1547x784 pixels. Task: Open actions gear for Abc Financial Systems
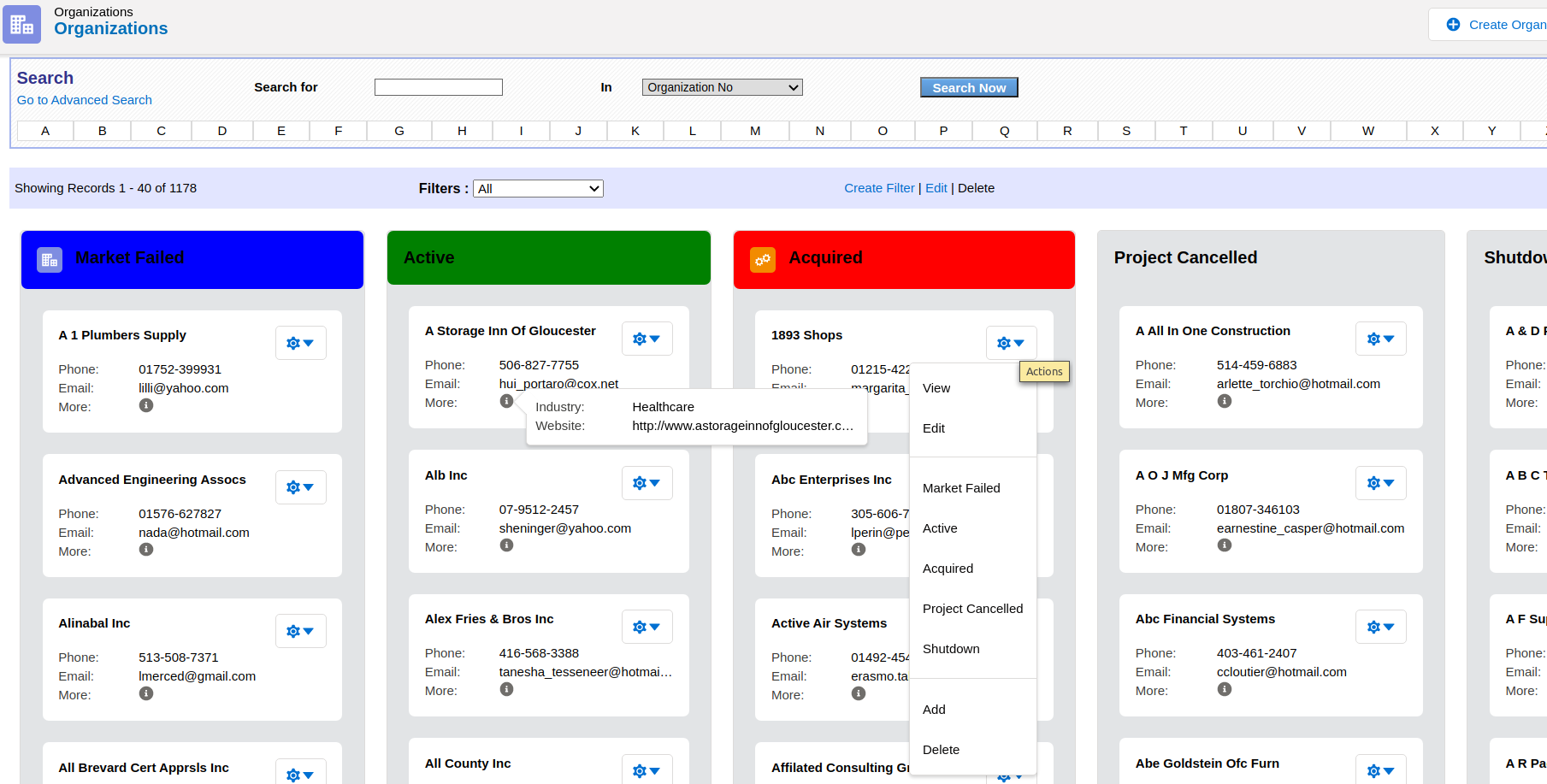tap(1381, 627)
